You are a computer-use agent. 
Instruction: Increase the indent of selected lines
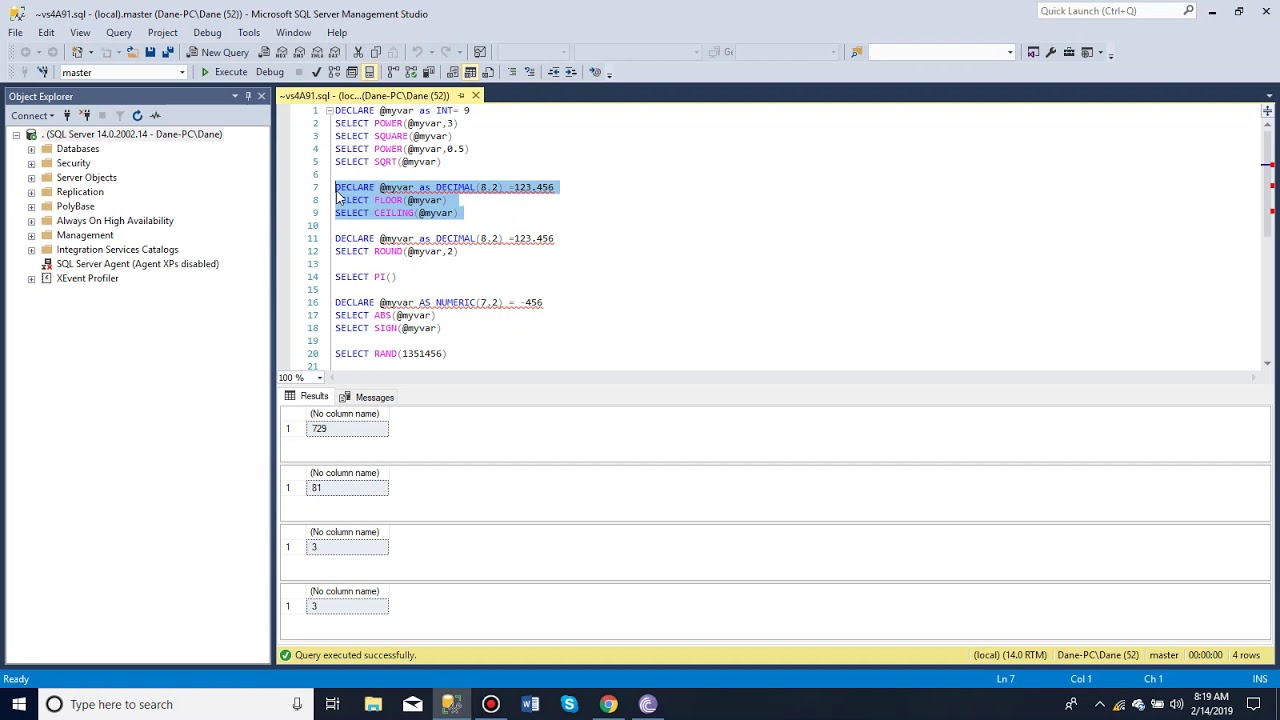[x=571, y=72]
